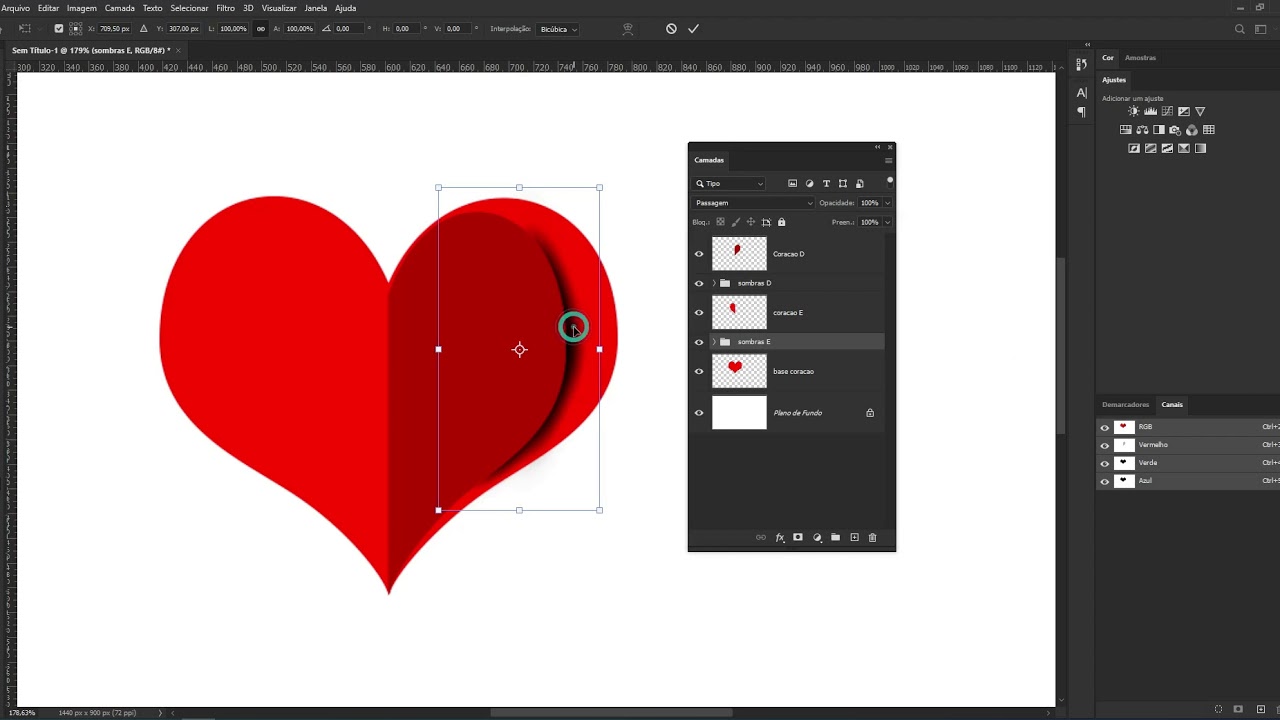Open the Filtro menu
Viewport: 1280px width, 720px height.
(x=226, y=8)
